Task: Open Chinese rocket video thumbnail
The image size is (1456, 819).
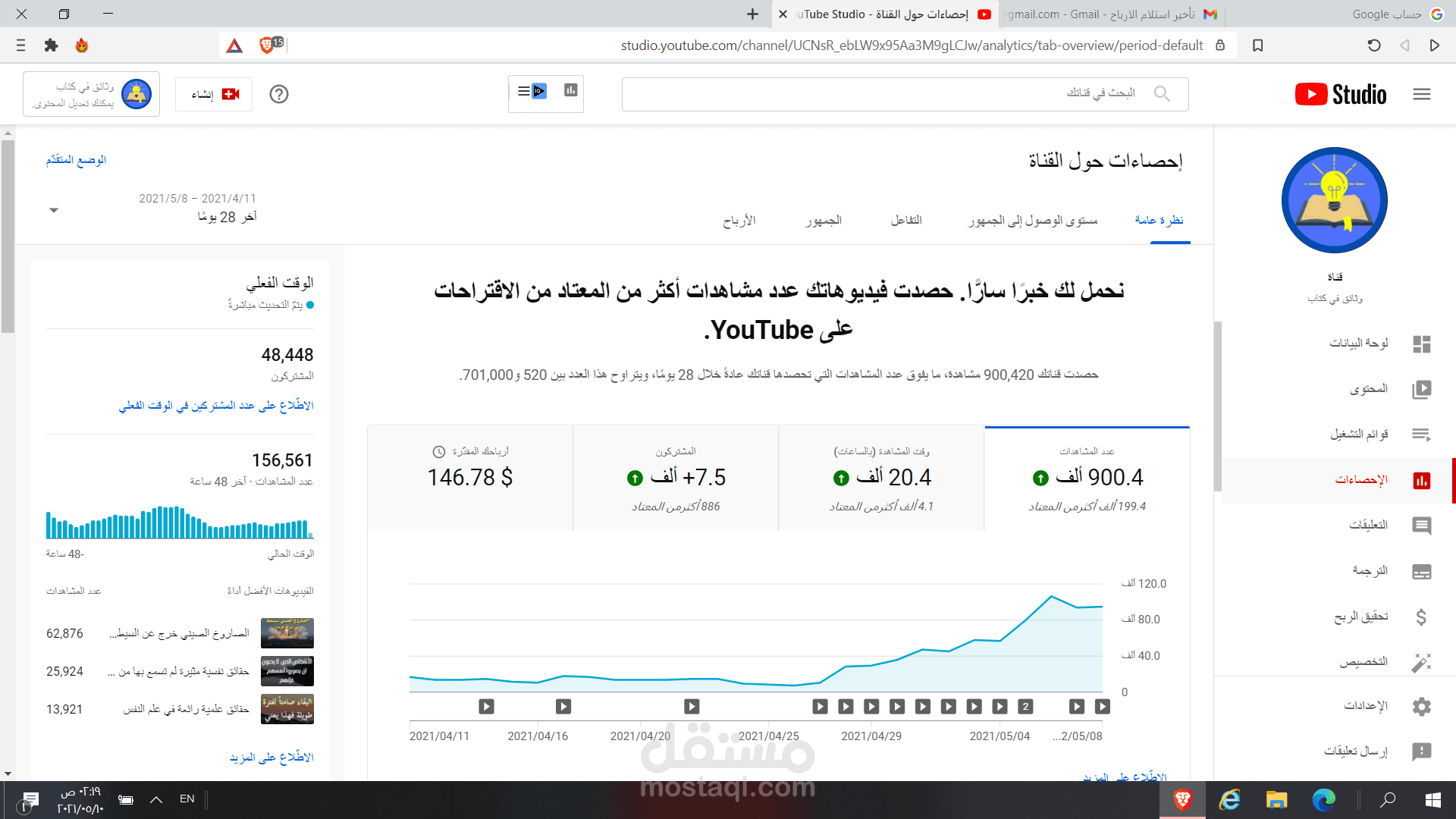Action: pyautogui.click(x=287, y=633)
